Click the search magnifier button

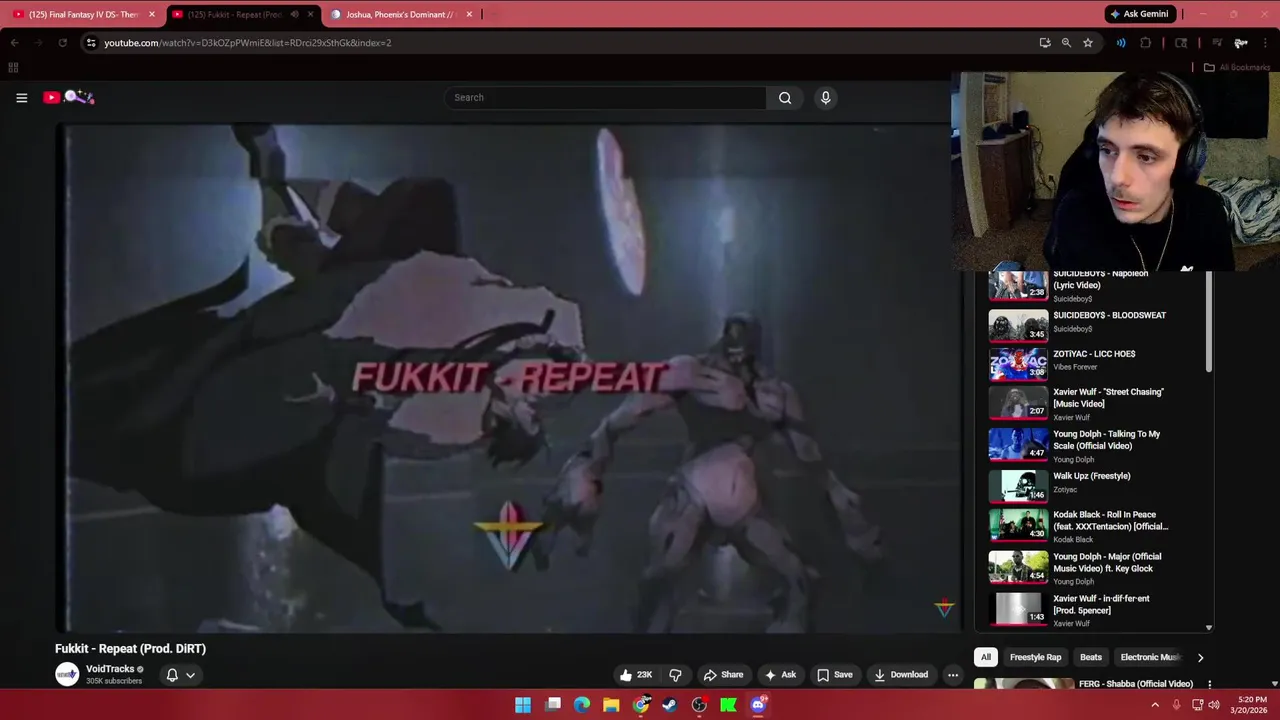point(785,97)
